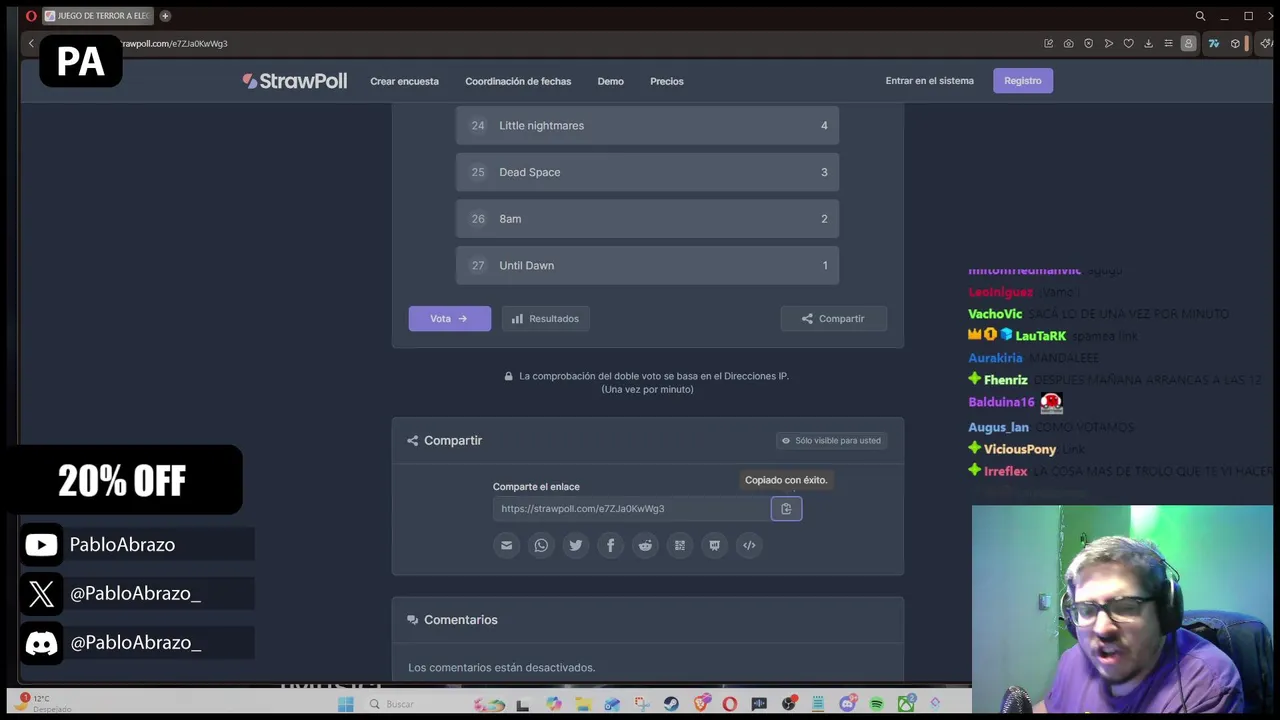Click Entrar en el sistema link
Image resolution: width=1280 pixels, height=720 pixels.
pyautogui.click(x=929, y=81)
